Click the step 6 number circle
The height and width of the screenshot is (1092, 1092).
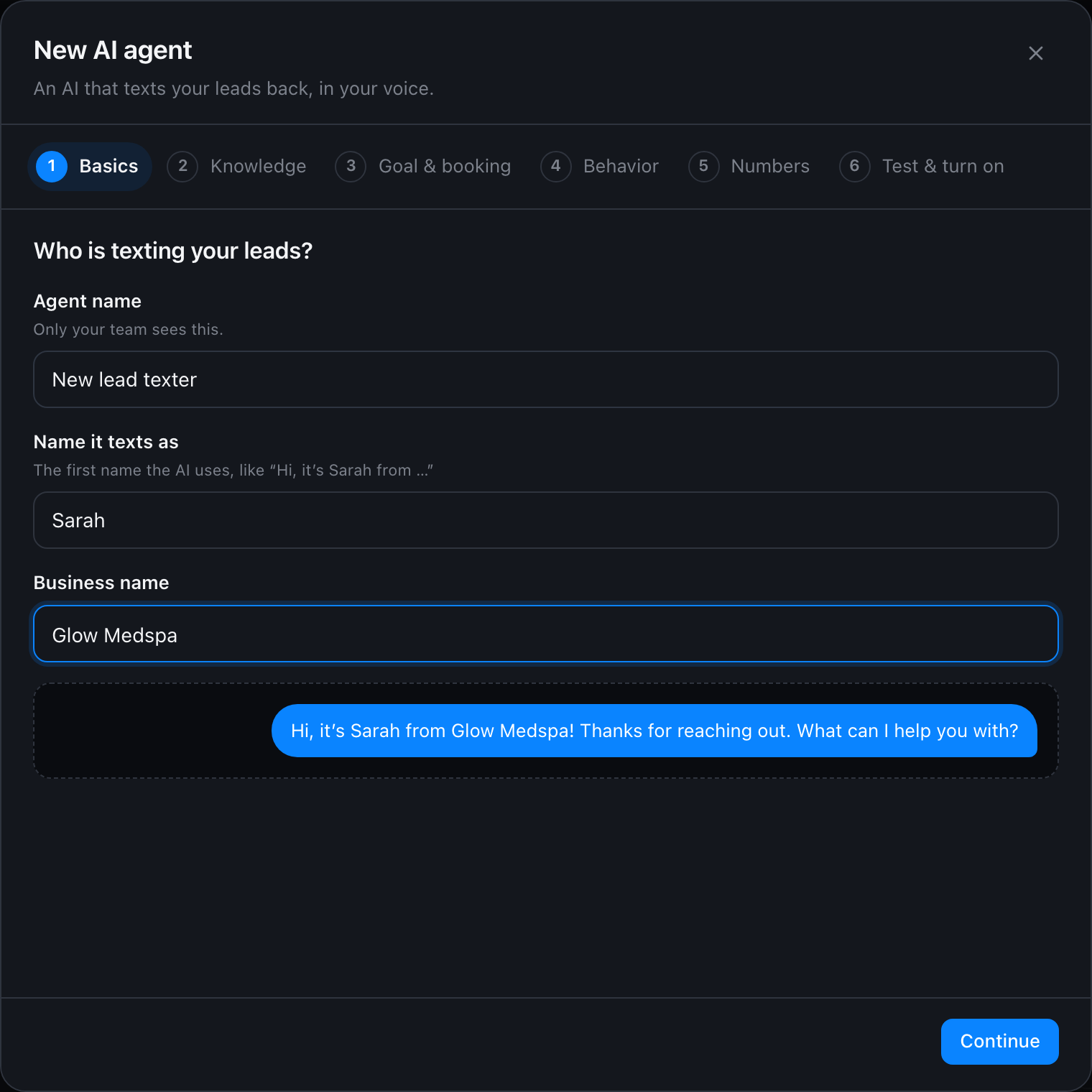coord(854,167)
